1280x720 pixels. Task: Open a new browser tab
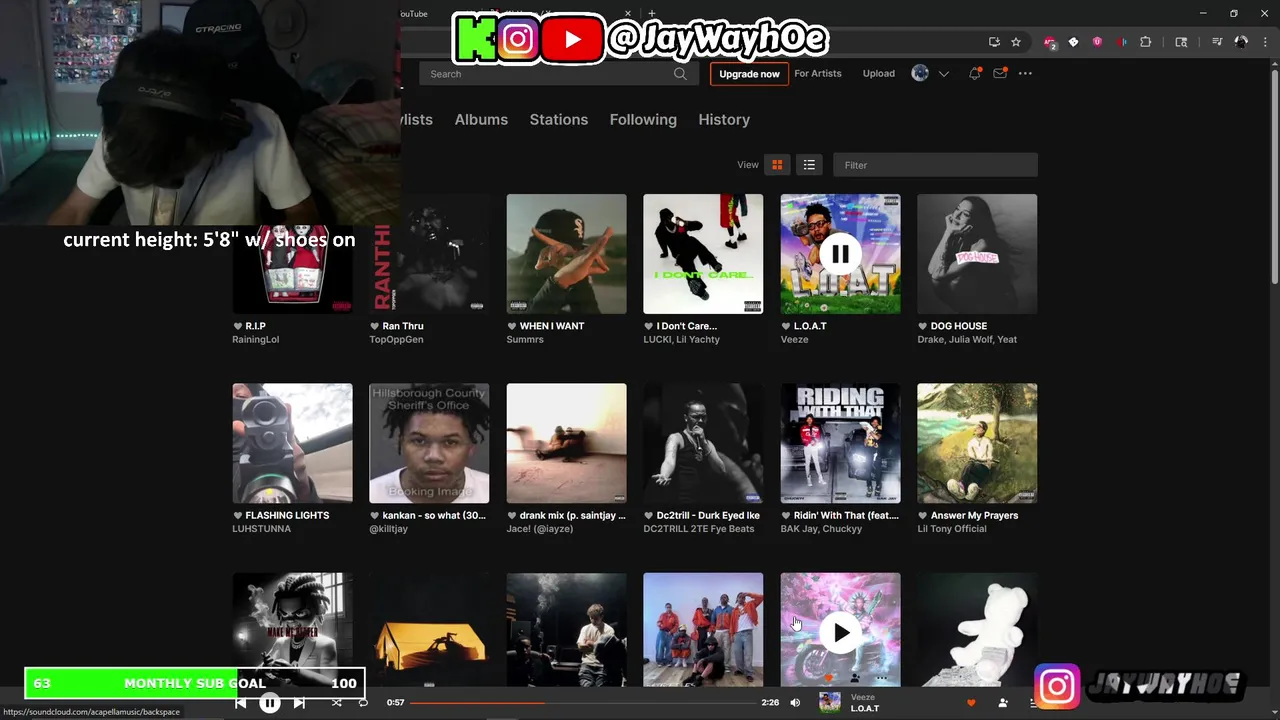click(652, 14)
